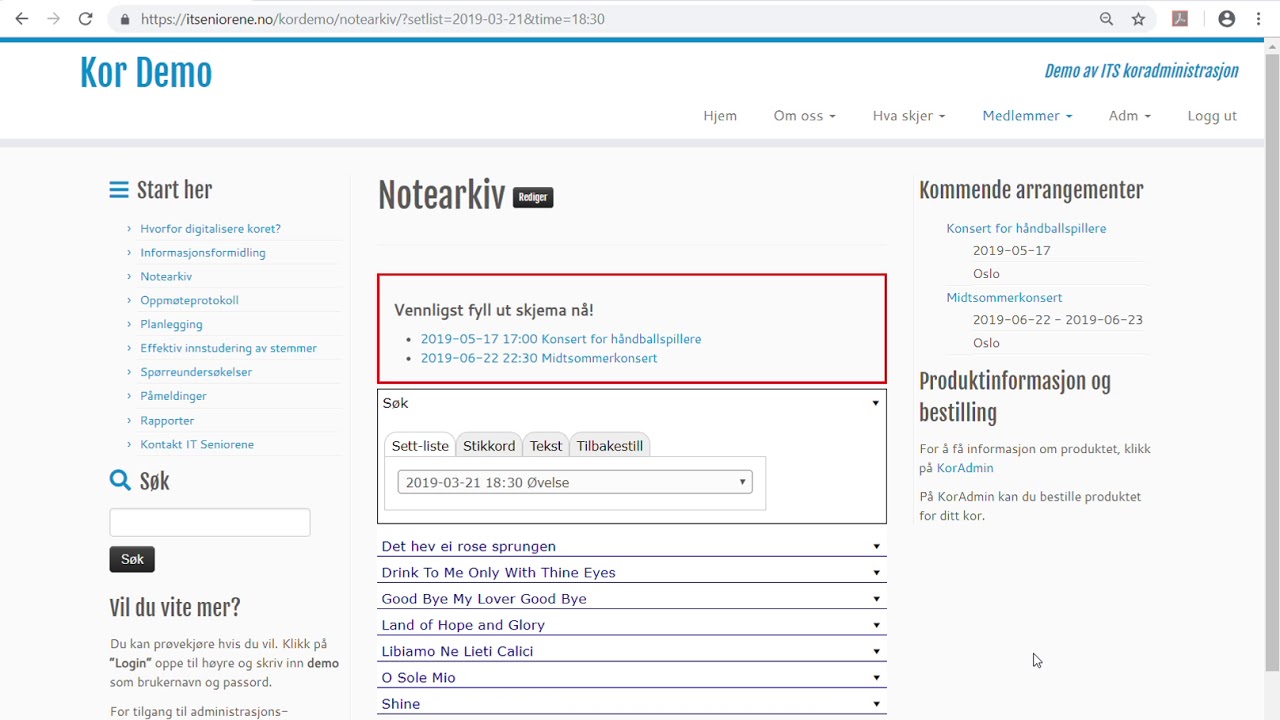Click the address bar URL field
The image size is (1280, 720).
600,19
